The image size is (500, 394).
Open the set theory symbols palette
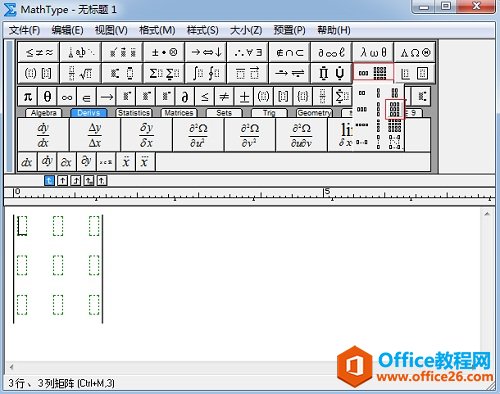coord(289,52)
